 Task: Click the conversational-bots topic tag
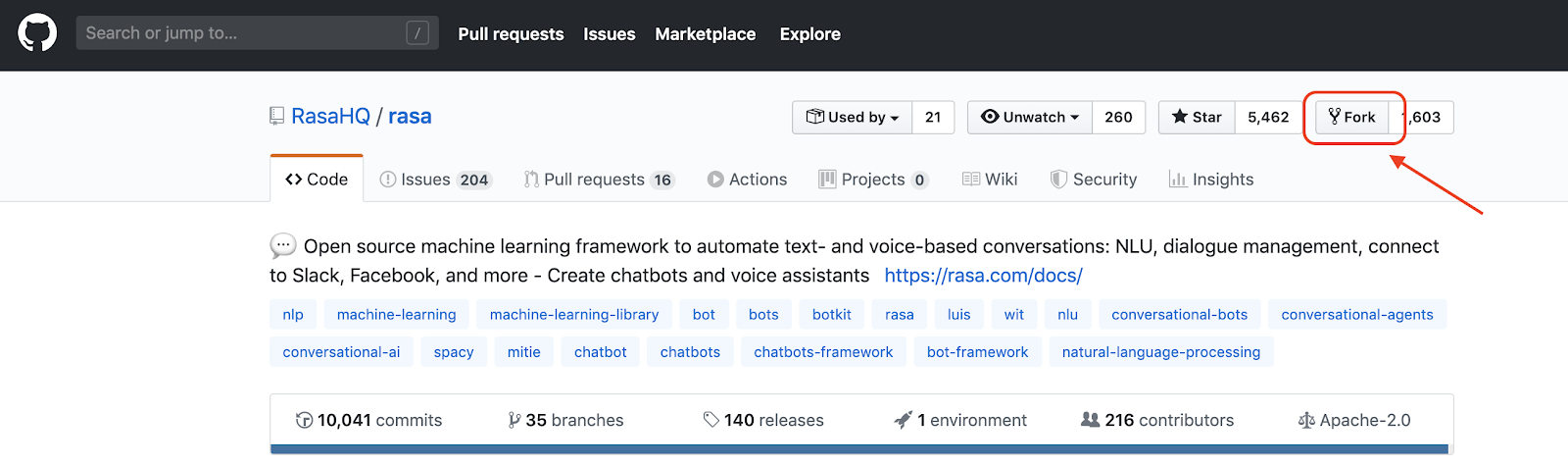(x=1180, y=315)
